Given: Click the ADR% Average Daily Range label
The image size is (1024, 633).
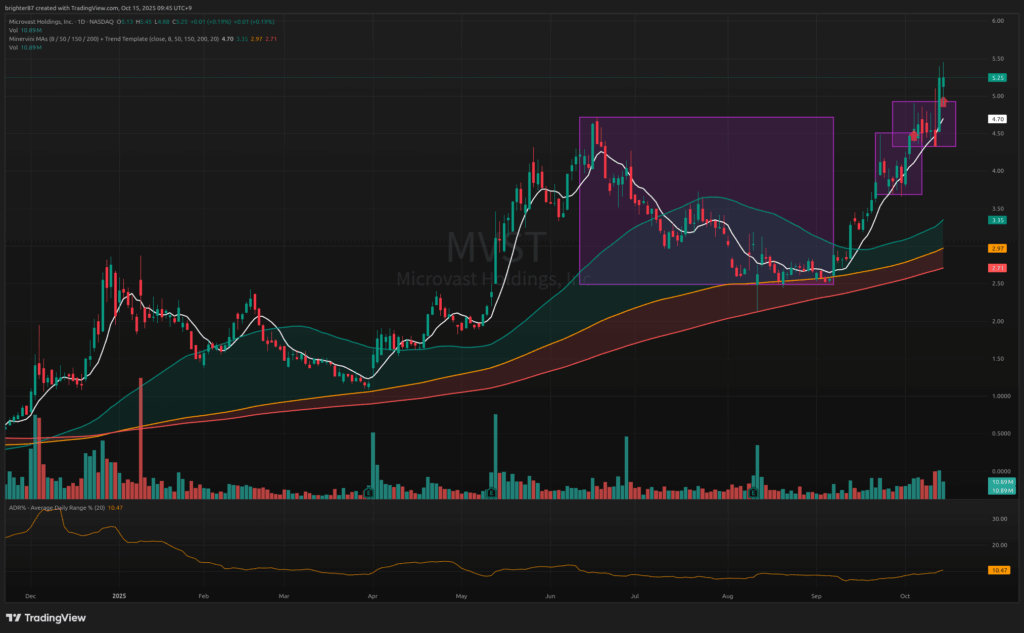Looking at the screenshot, I should point(50,508).
